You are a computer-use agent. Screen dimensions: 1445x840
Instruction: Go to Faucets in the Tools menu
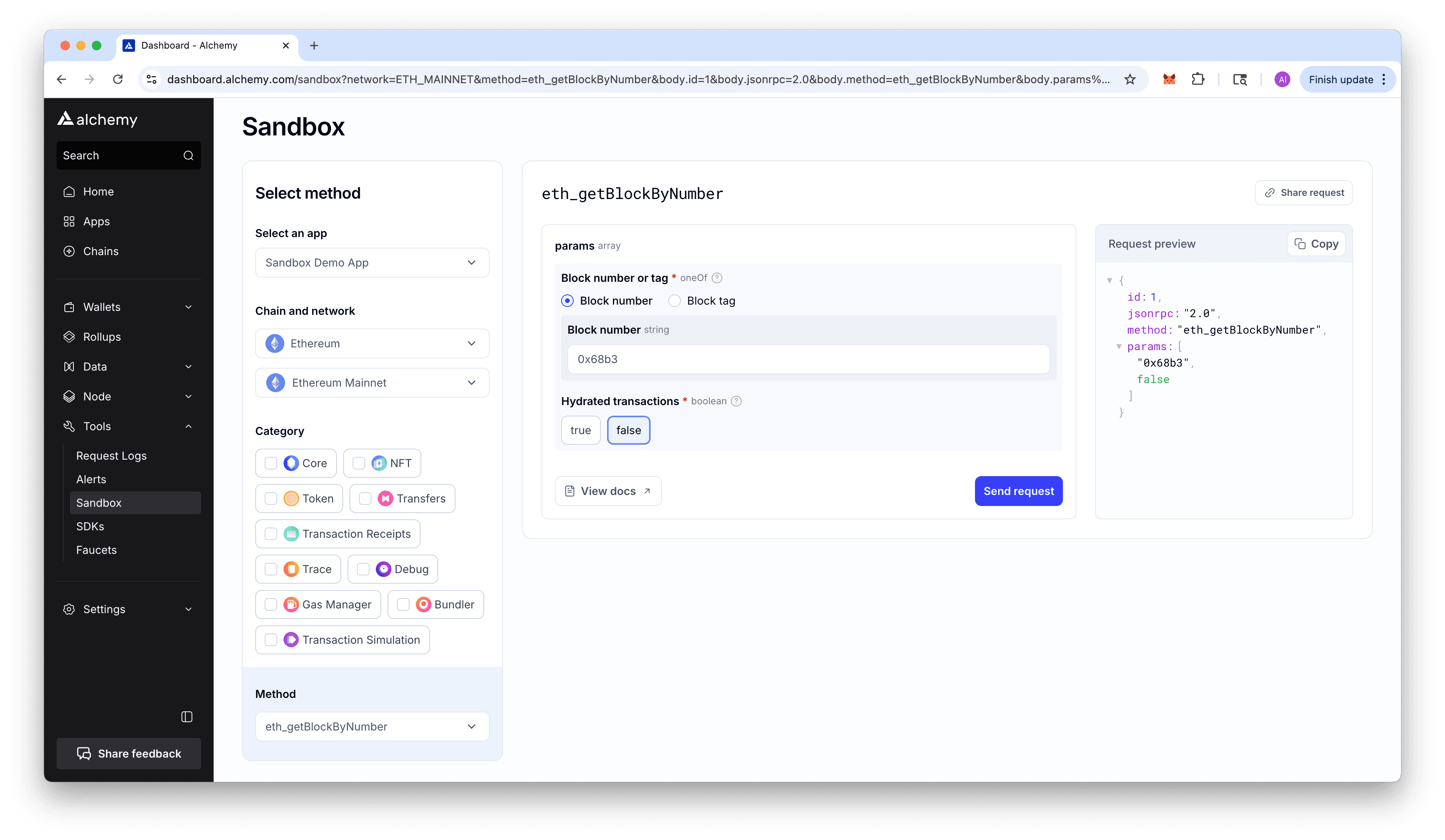[96, 550]
